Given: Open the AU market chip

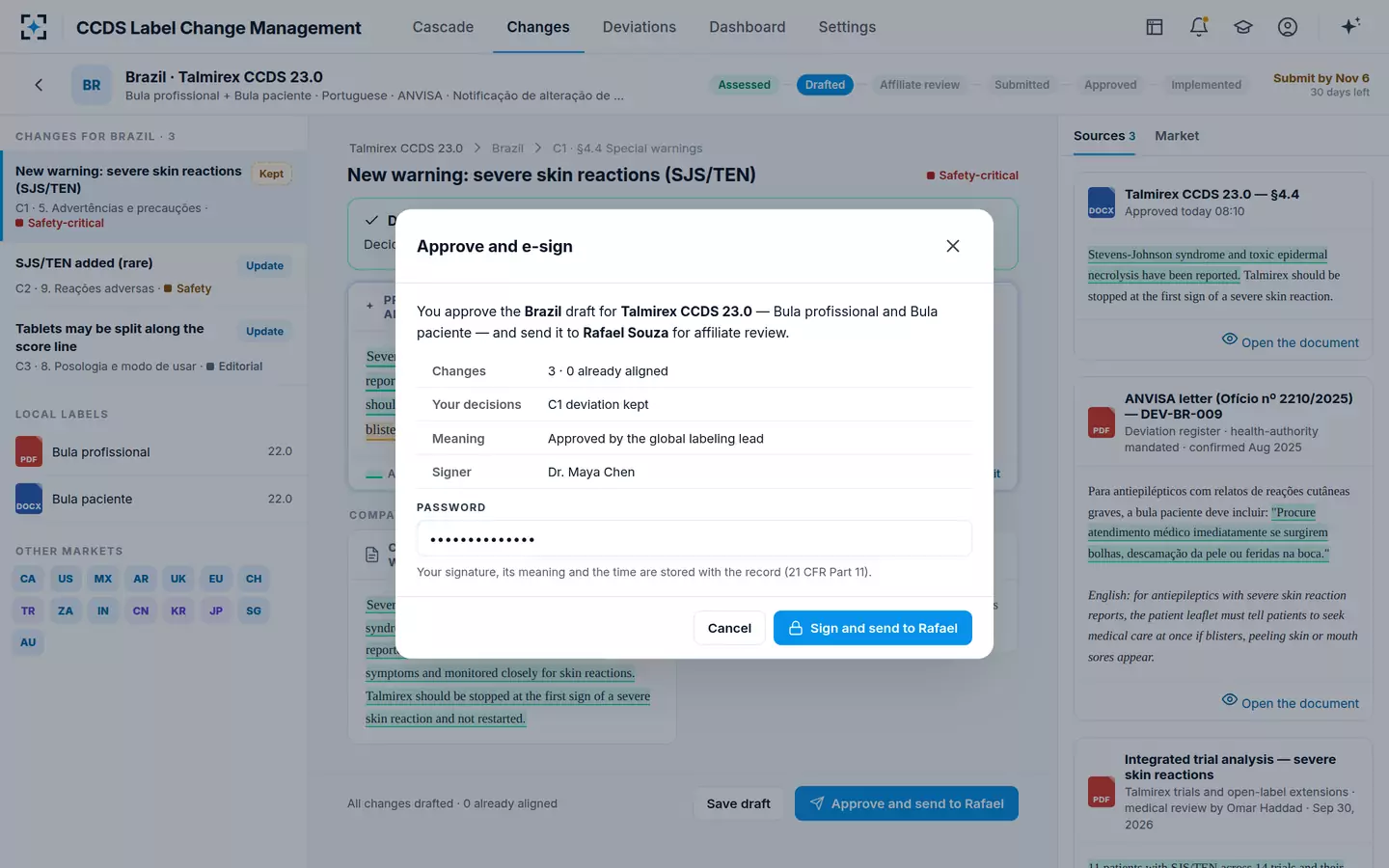Looking at the screenshot, I should point(28,642).
